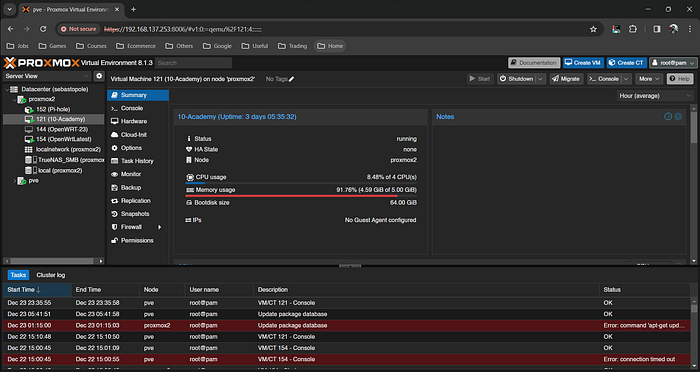This screenshot has height=372, width=700.
Task: Open the Shutdown dropdown arrow
Action: 540,79
